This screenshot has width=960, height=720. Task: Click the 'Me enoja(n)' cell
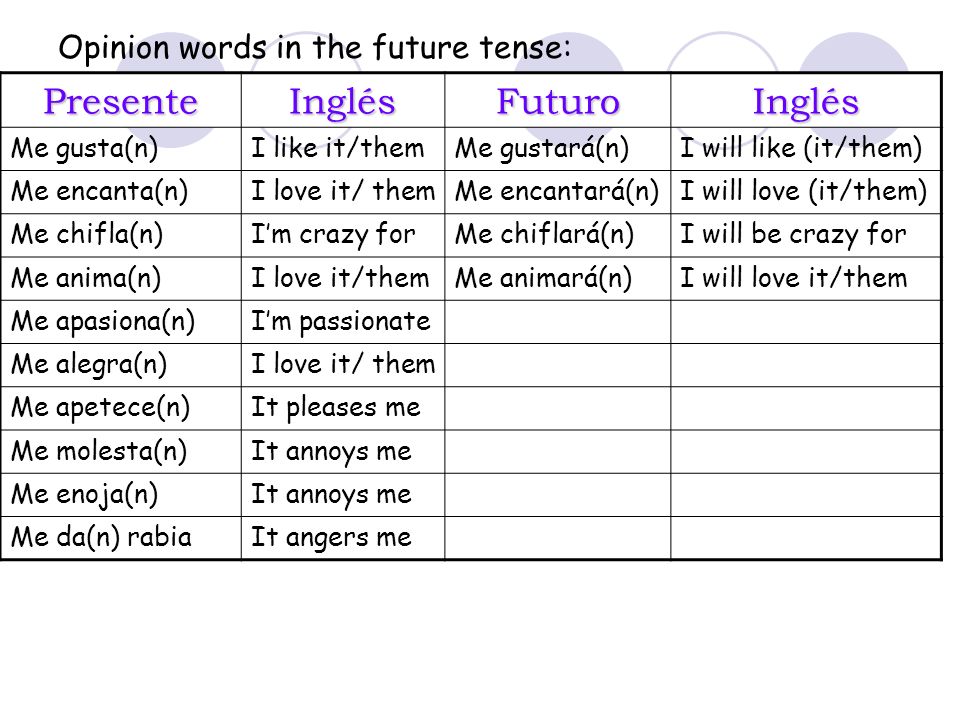[121, 495]
